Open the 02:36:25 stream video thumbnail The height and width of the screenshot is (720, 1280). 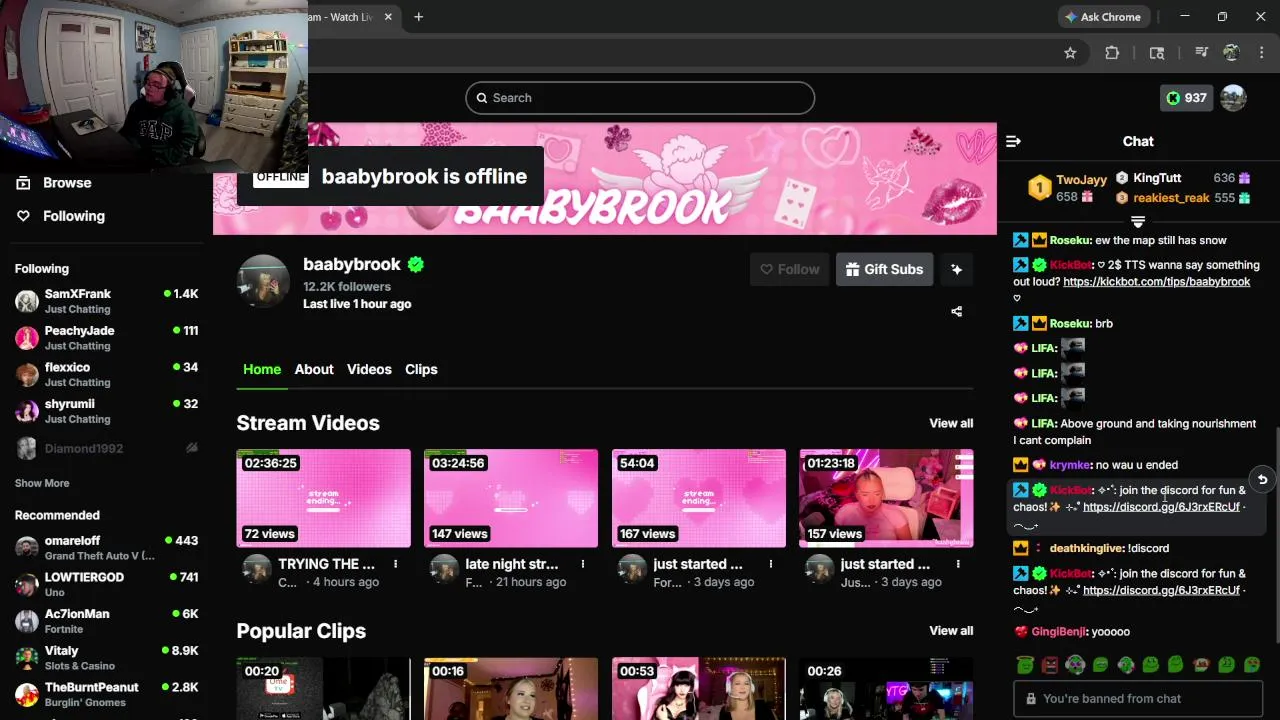click(323, 498)
